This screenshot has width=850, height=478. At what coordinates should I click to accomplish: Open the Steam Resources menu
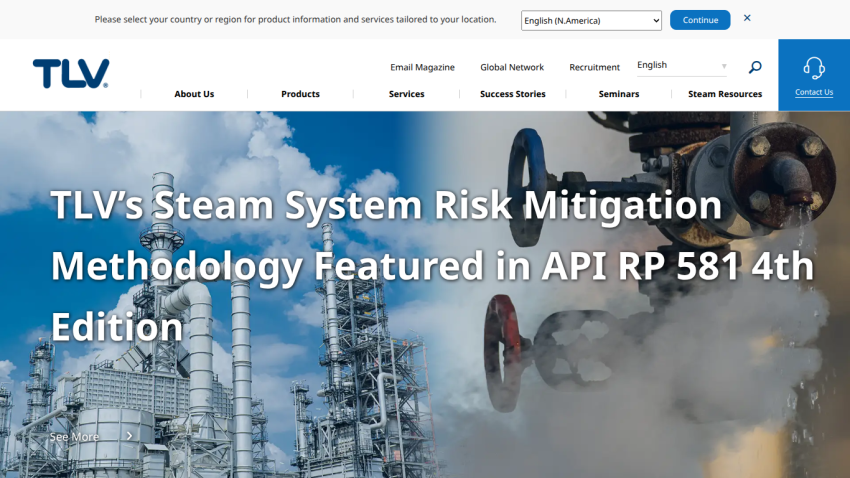(725, 94)
